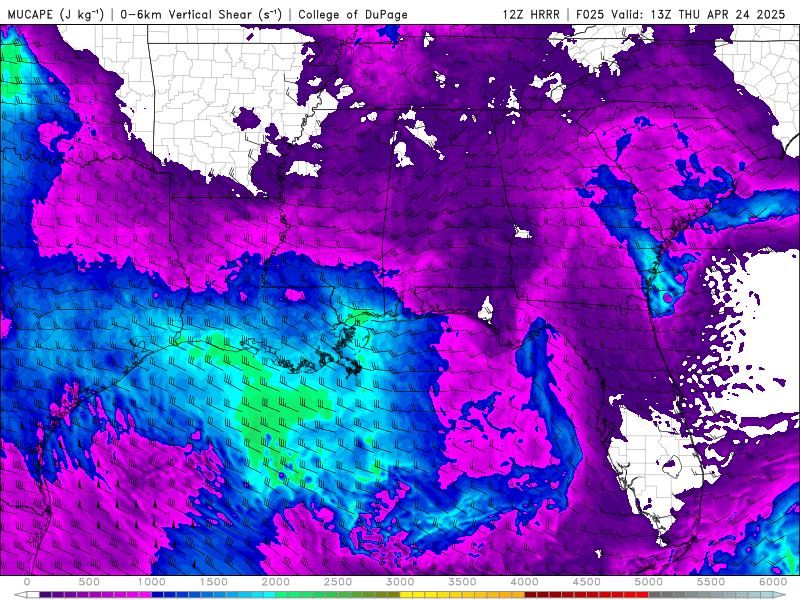Click the 2500 label on the color scale
Image resolution: width=800 pixels, height=600 pixels.
[x=338, y=582]
